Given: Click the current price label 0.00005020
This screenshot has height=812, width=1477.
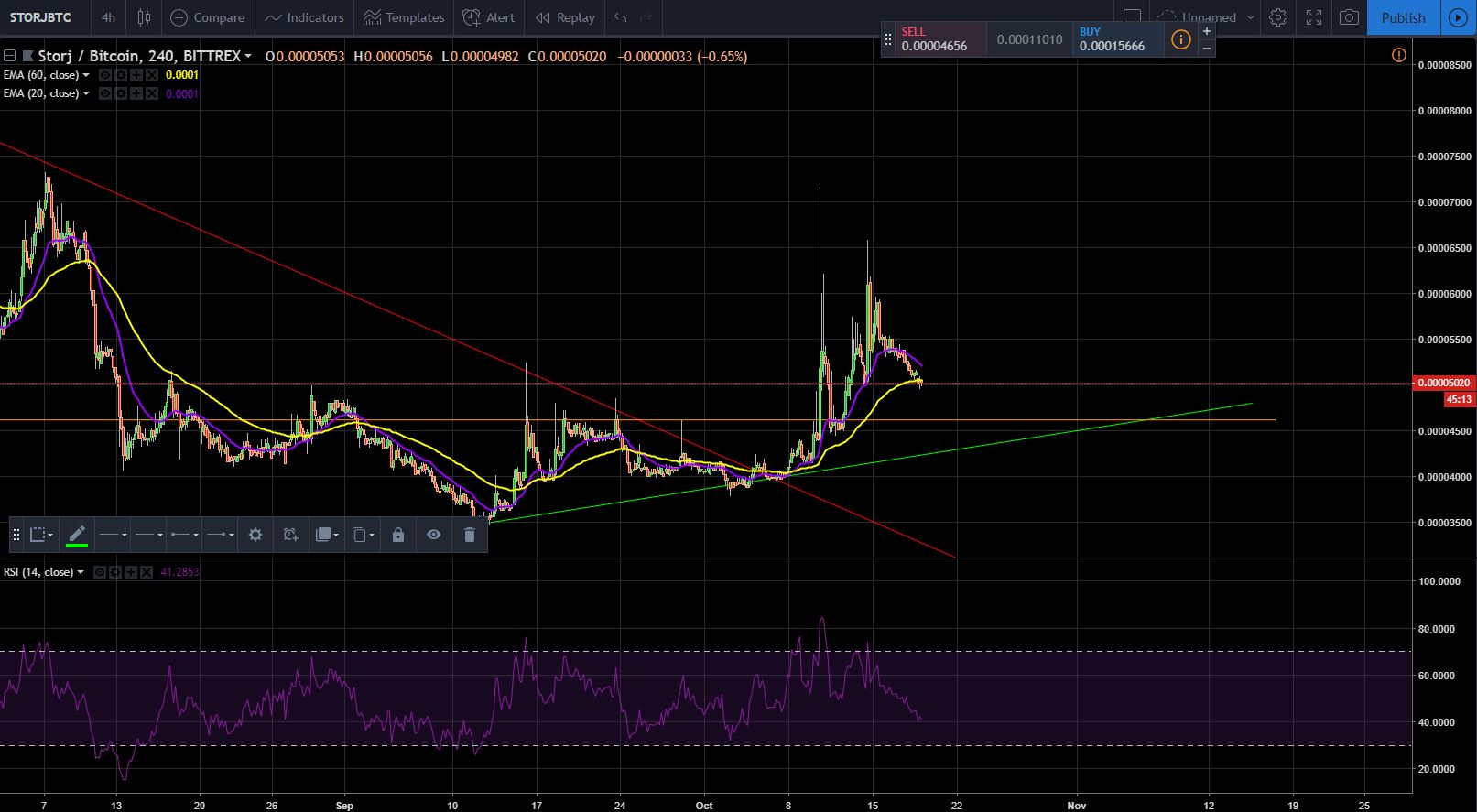Looking at the screenshot, I should coord(1444,383).
